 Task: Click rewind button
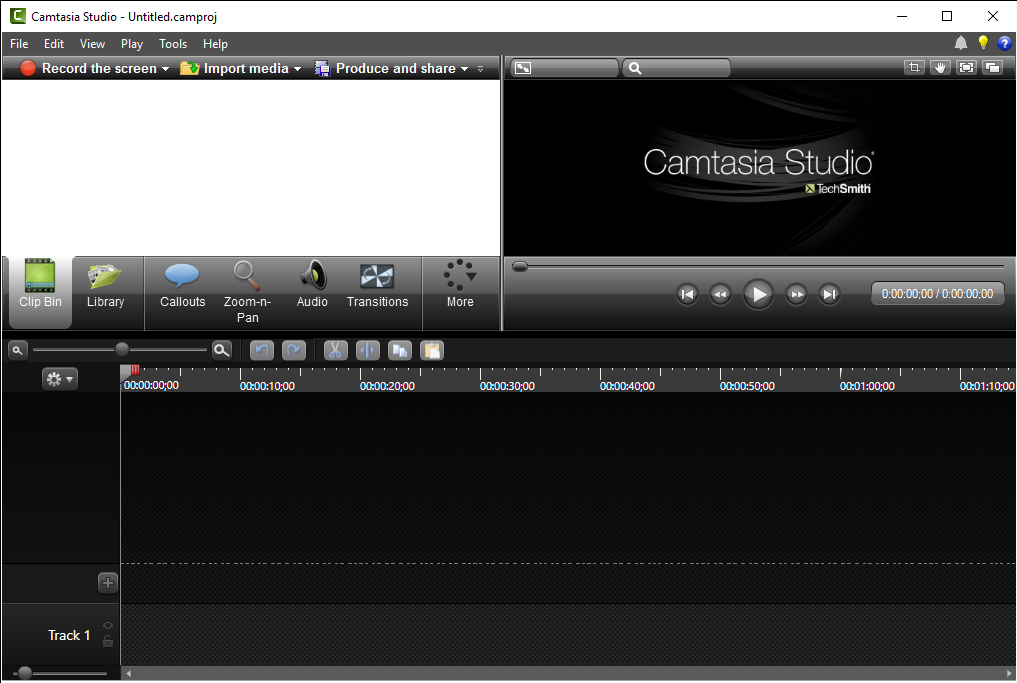coord(720,294)
